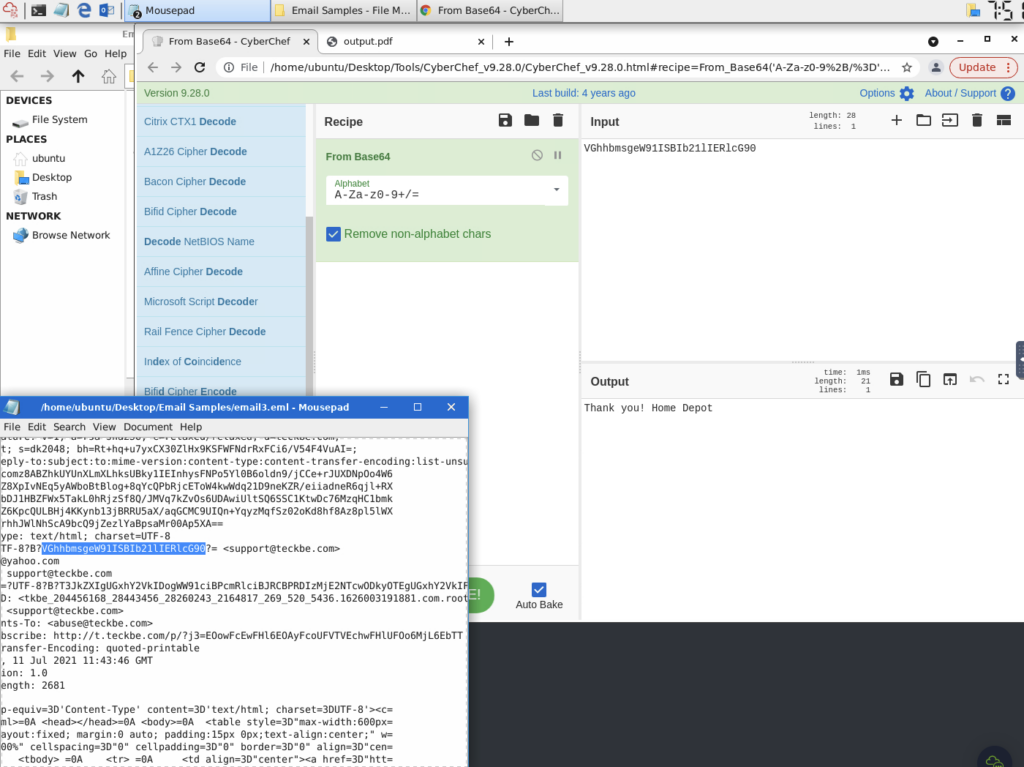Open file as input icon
Screen dimensions: 1024x767
tap(950, 120)
